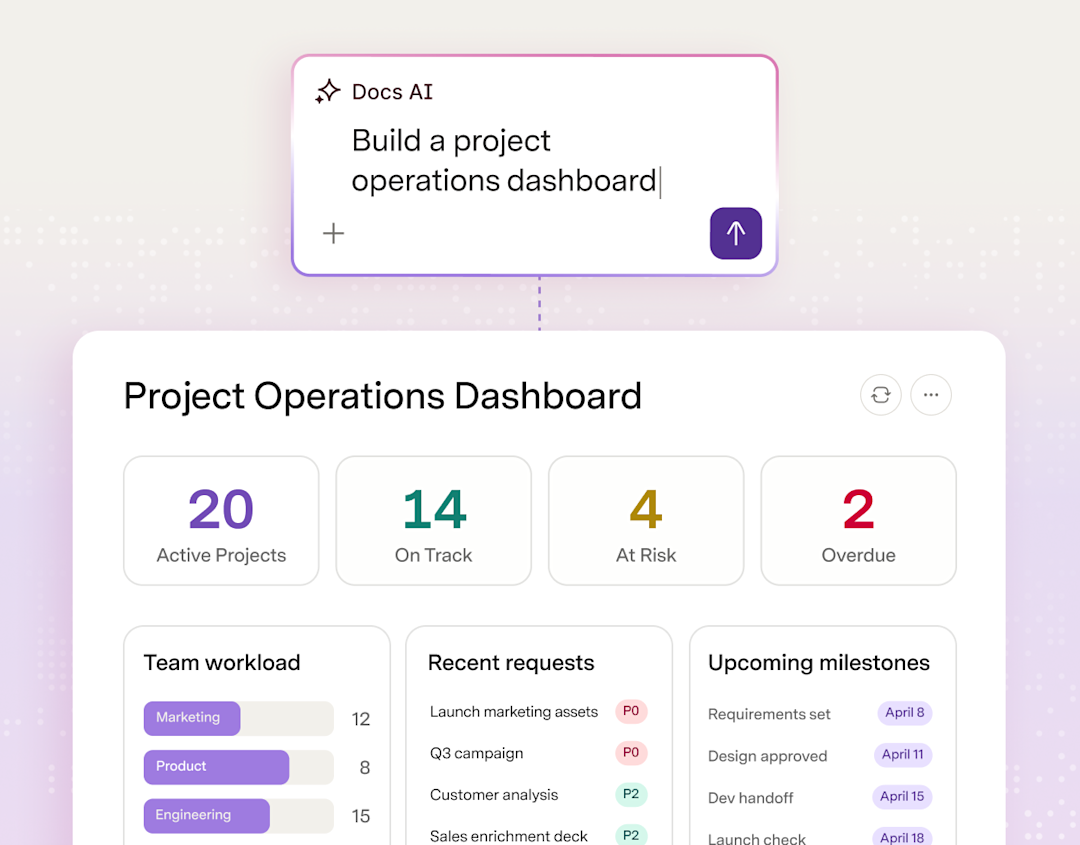Select the Launch marketing assets request
Image resolution: width=1080 pixels, height=845 pixels.
pos(514,711)
